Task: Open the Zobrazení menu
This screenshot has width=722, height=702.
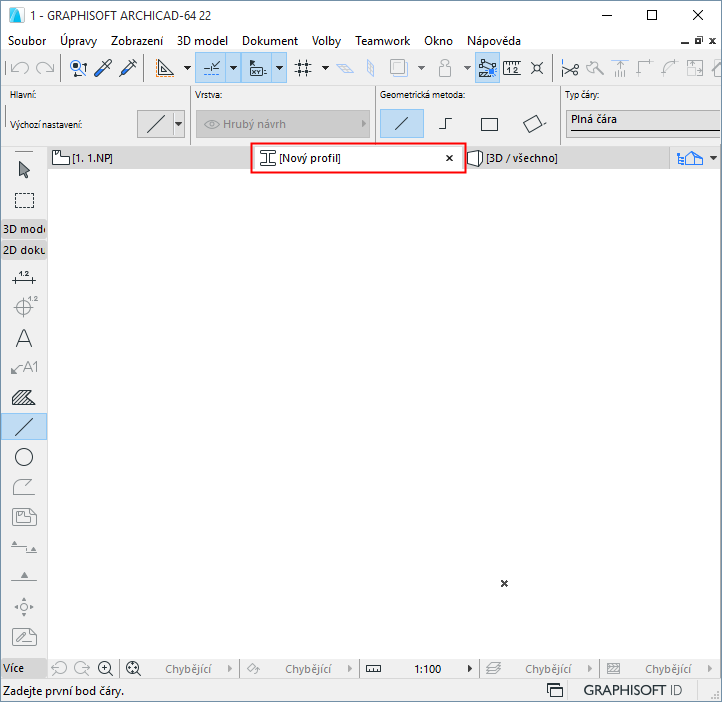Action: [137, 41]
